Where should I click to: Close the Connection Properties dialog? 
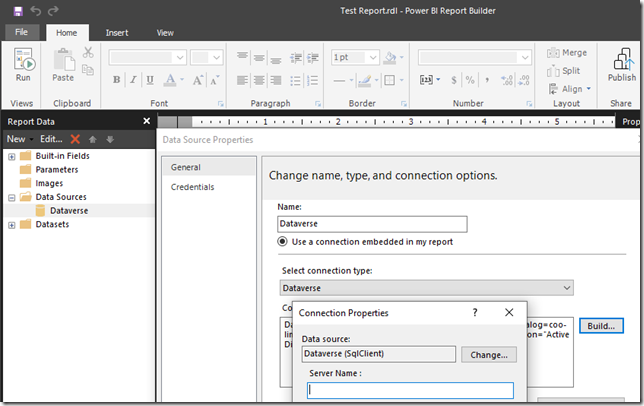point(509,312)
